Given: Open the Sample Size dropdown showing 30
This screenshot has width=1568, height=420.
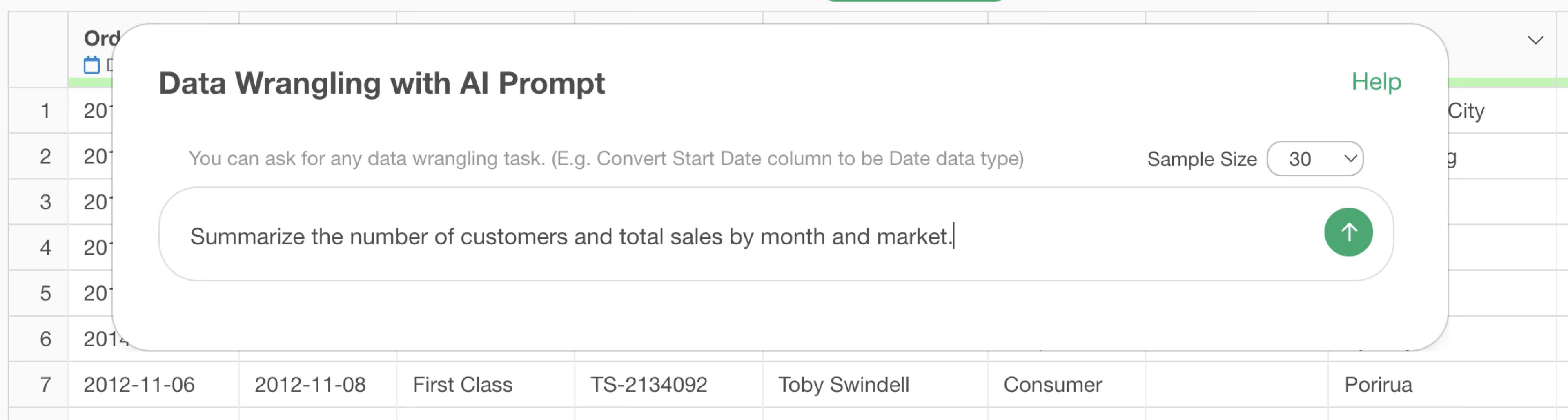Looking at the screenshot, I should 1314,159.
